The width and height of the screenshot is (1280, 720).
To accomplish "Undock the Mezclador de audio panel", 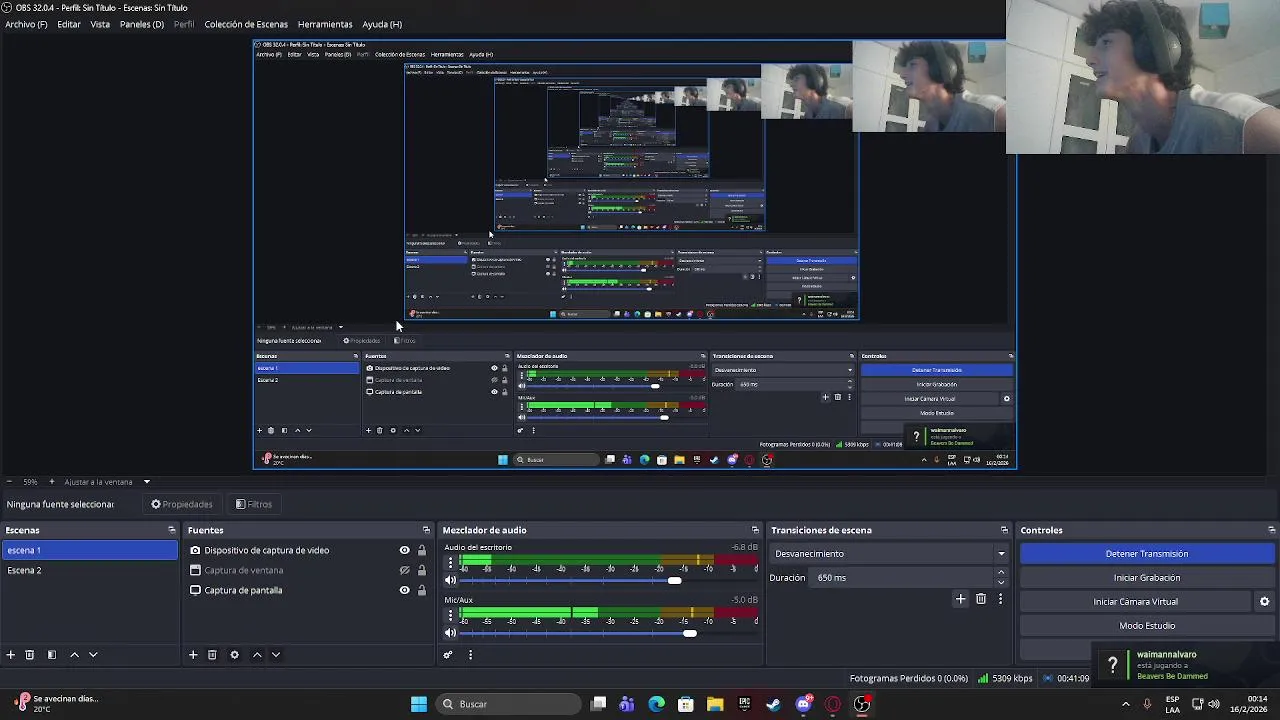I will (x=755, y=530).
